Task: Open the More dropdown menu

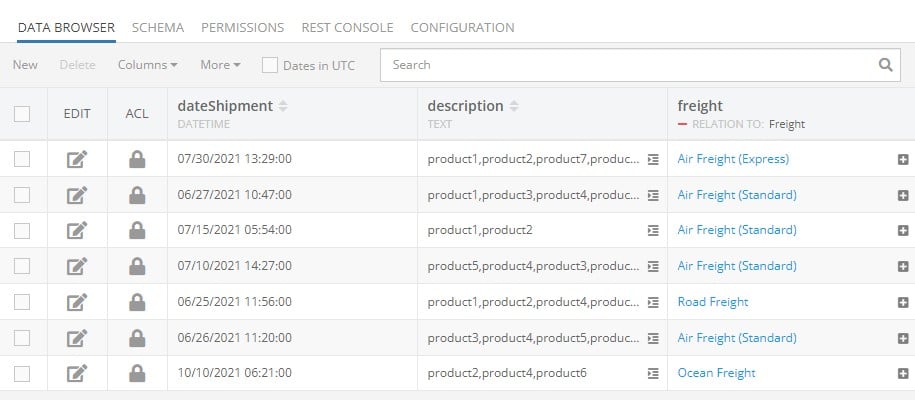Action: [x=221, y=65]
